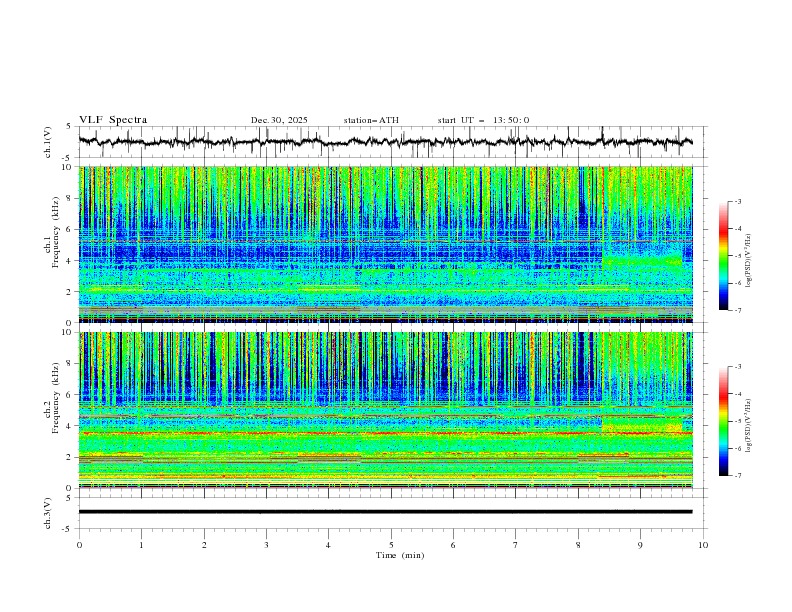
Task: Click the ch.1 spectrogram colorbar
Action: pyautogui.click(x=723, y=256)
